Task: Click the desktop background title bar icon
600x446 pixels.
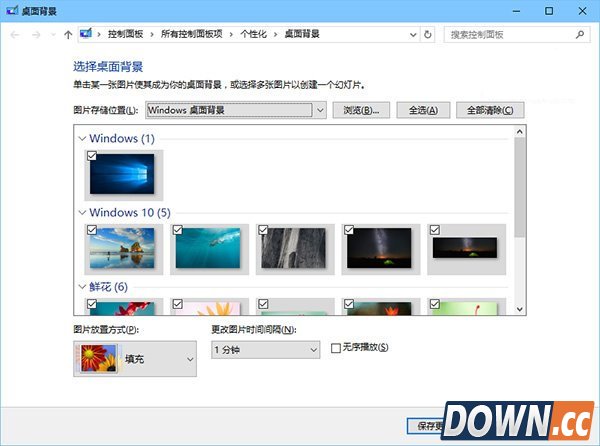Action: tap(12, 10)
